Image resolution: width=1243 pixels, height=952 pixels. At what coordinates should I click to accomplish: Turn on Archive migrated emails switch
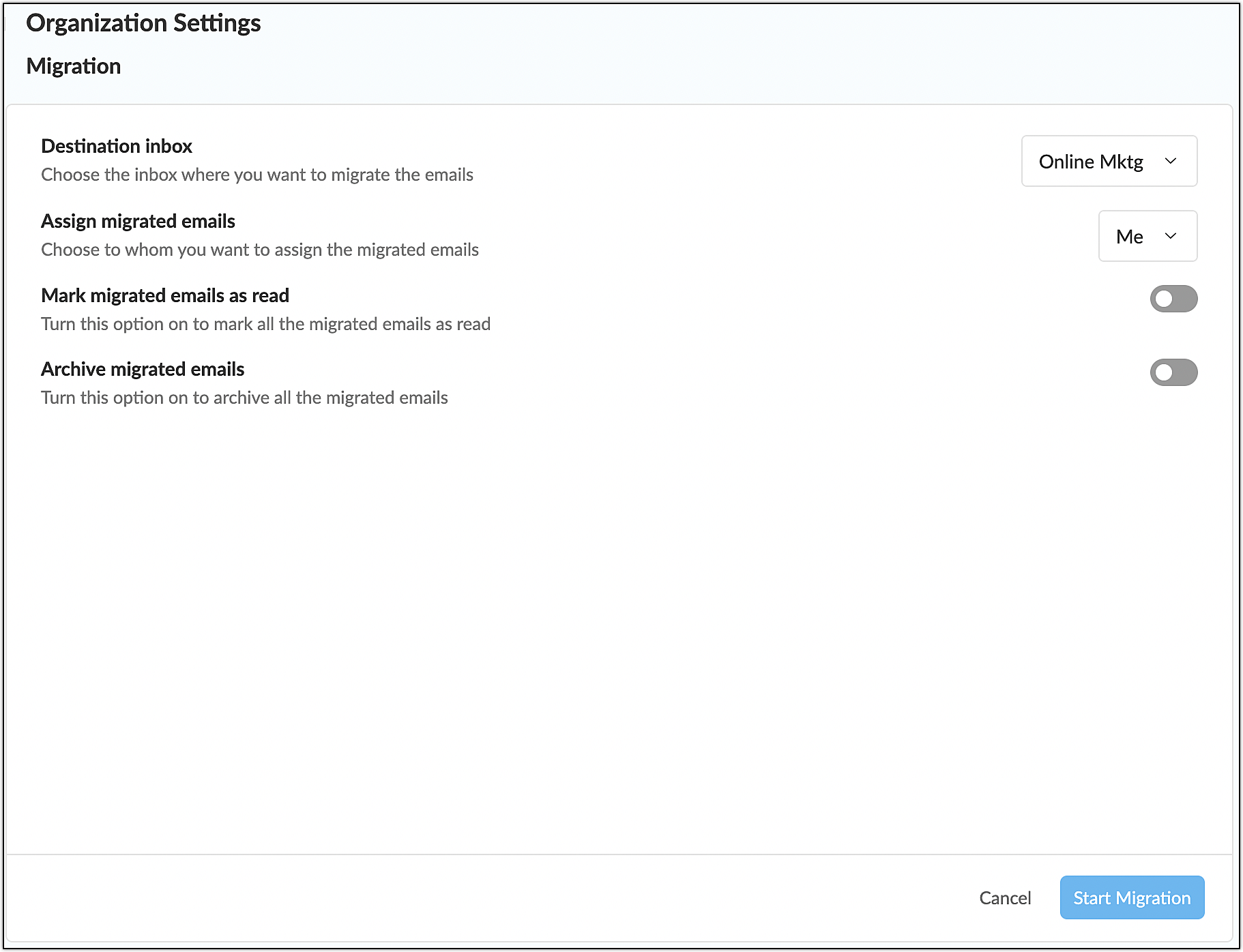coord(1173,372)
